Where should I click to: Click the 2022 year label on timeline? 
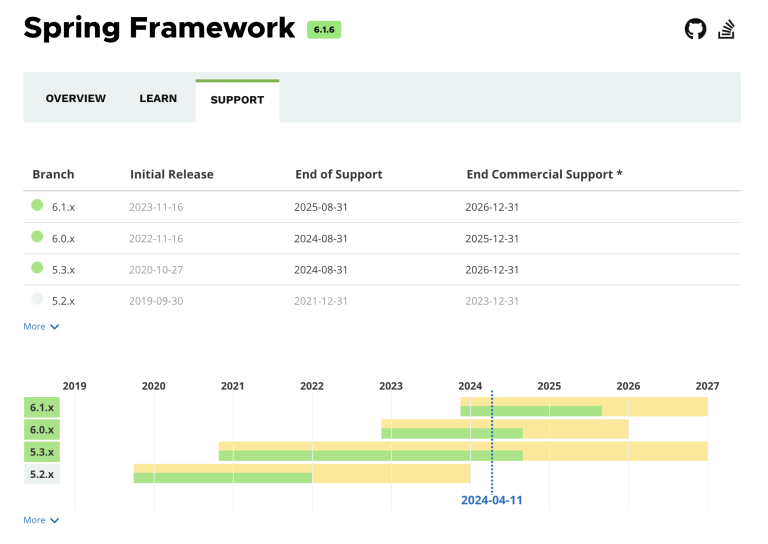pyautogui.click(x=312, y=386)
